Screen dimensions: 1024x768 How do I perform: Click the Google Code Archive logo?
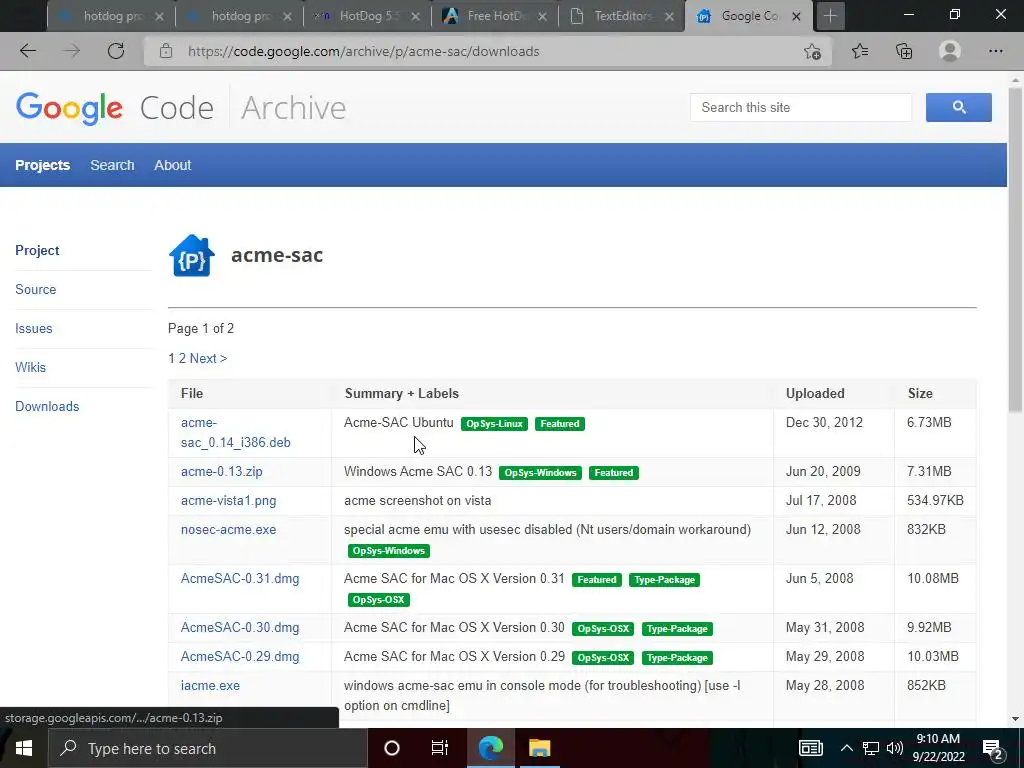pos(181,108)
